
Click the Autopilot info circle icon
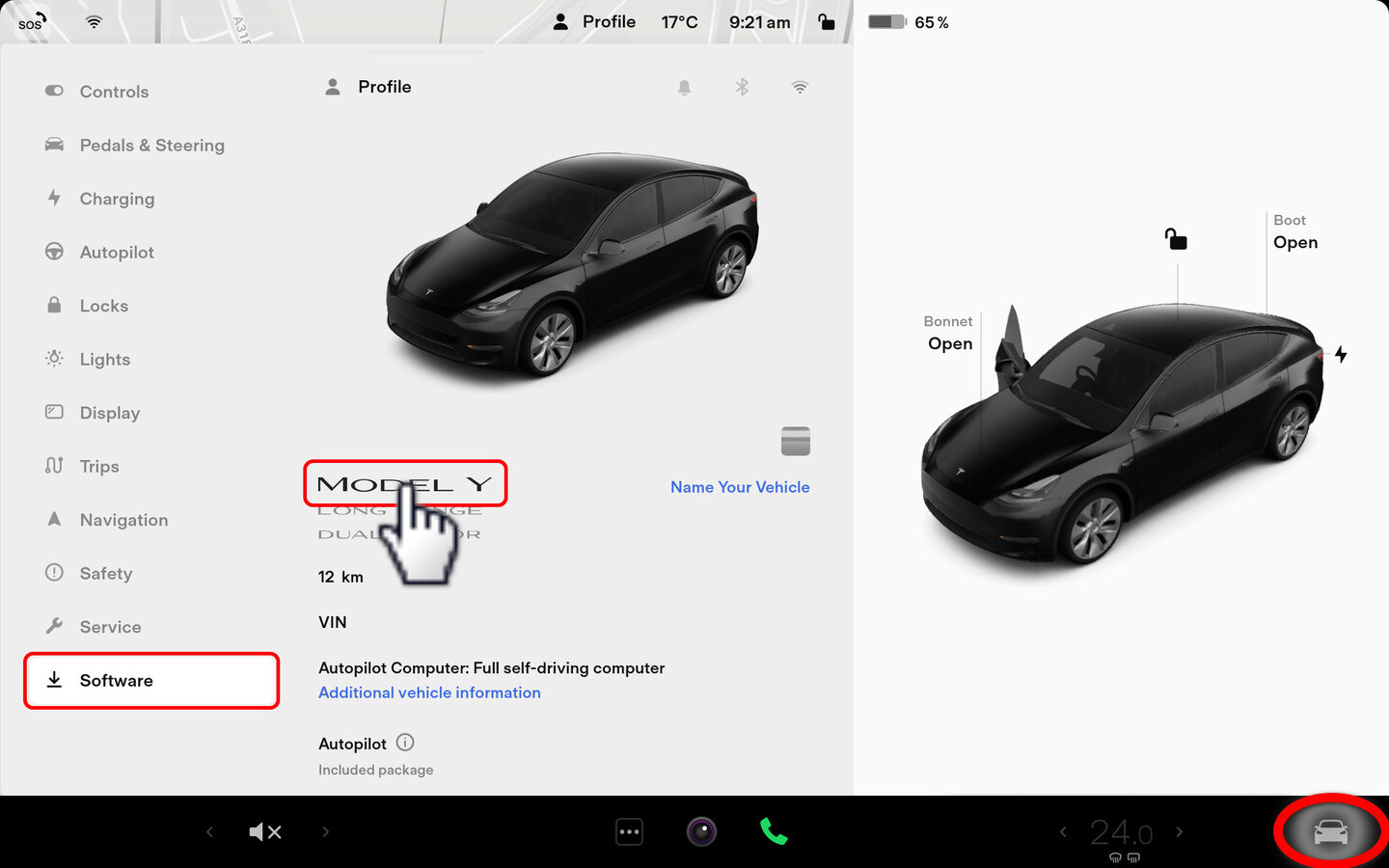point(405,743)
